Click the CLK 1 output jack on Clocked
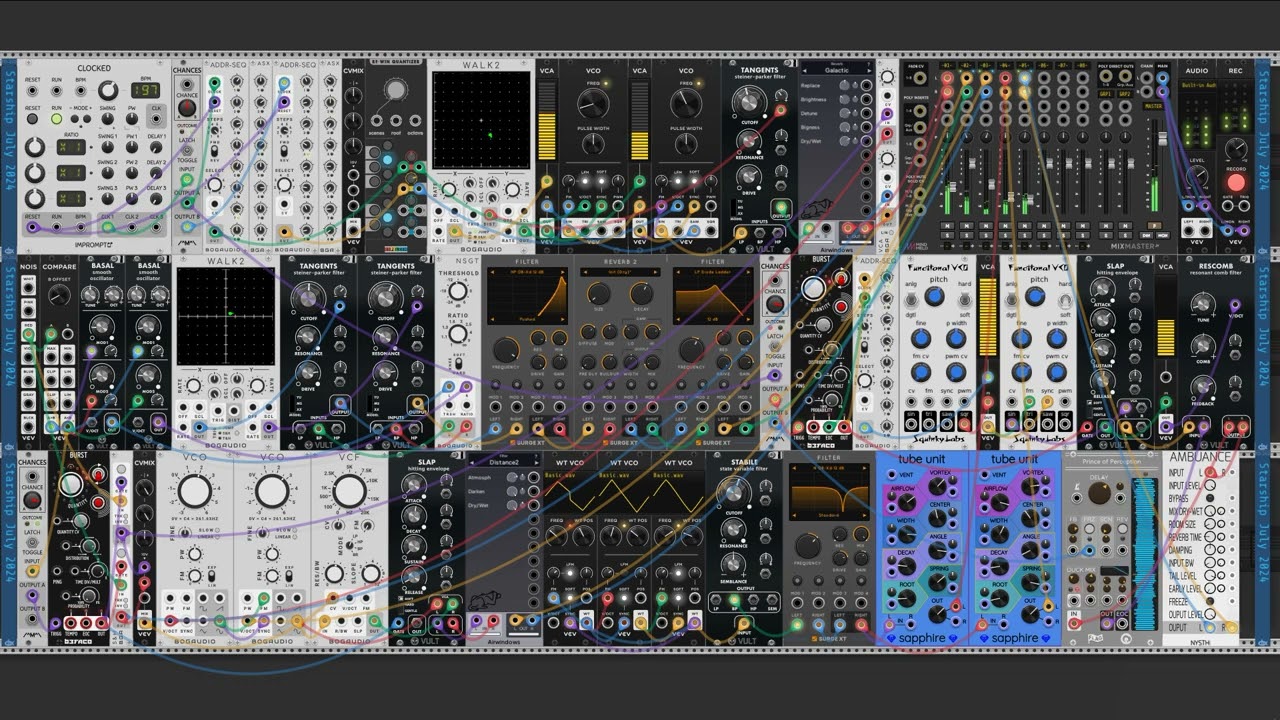This screenshot has height=720, width=1280. click(x=108, y=227)
